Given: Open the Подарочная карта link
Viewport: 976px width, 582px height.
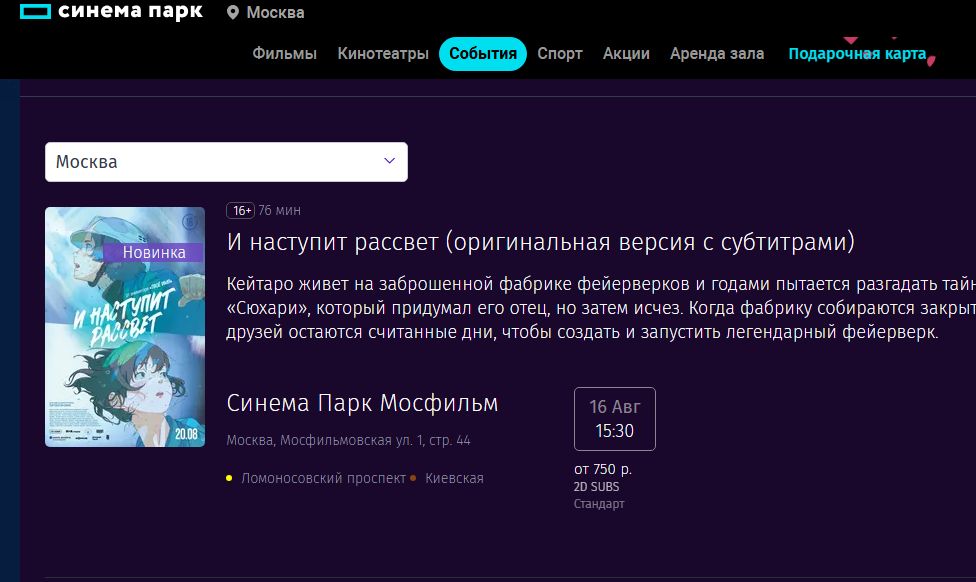Looking at the screenshot, I should (x=857, y=54).
